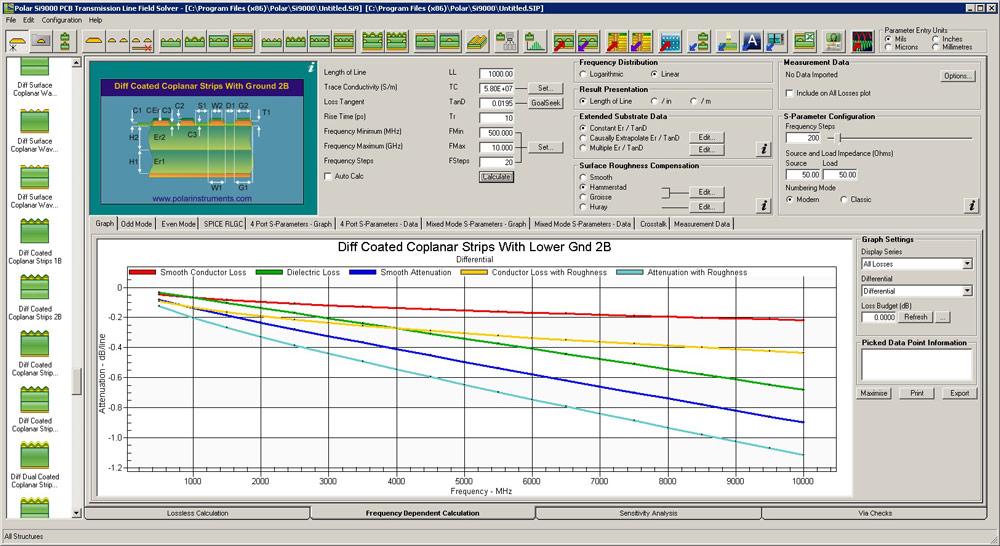Select Microns parameter entry units
The width and height of the screenshot is (1000, 546).
(x=888, y=47)
